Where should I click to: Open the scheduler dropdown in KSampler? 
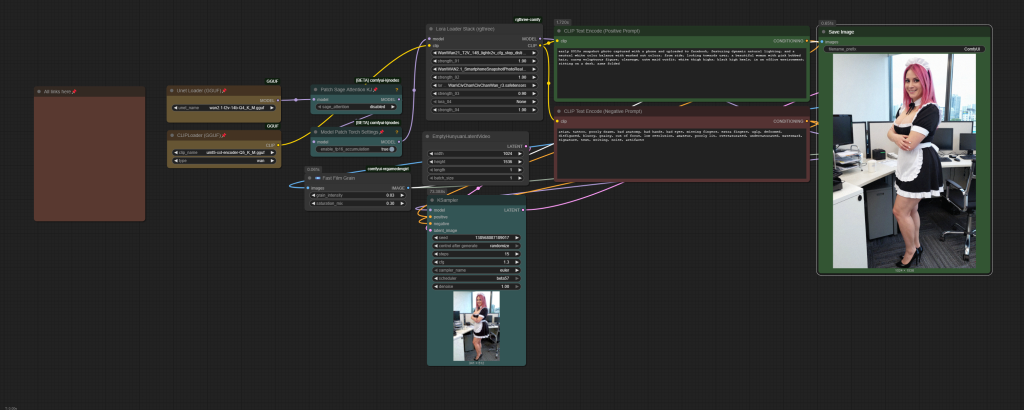coord(478,278)
